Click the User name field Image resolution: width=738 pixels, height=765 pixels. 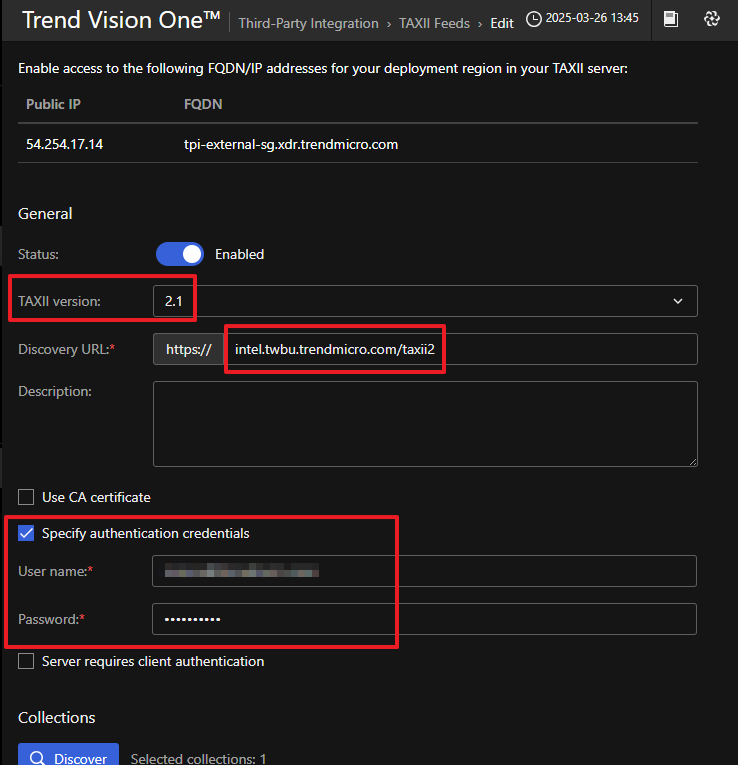click(425, 571)
